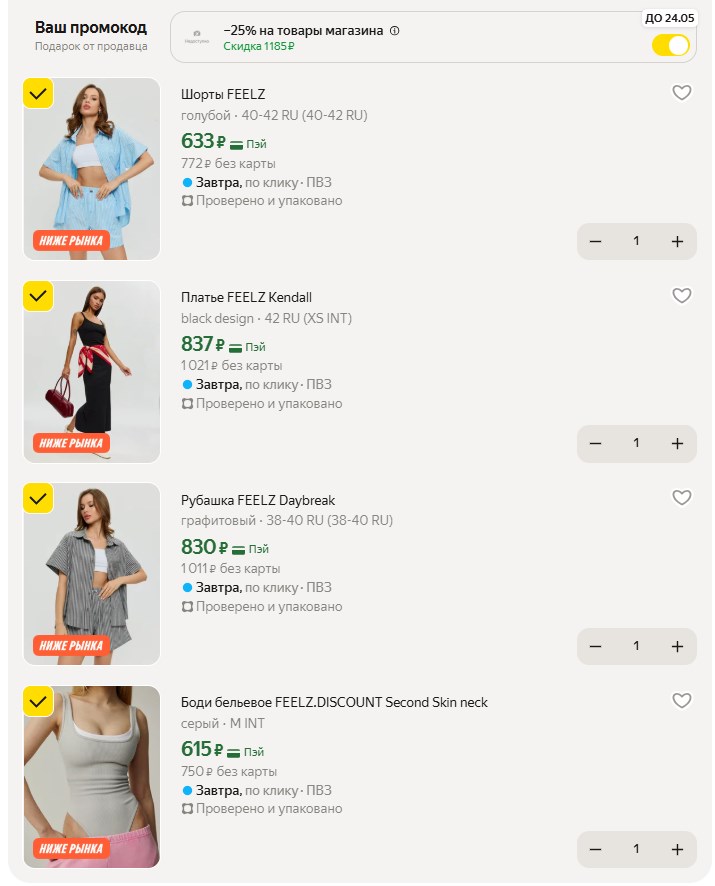
Task: Click heart icon for Рубашка FEELZ Daybreak
Action: click(x=681, y=497)
